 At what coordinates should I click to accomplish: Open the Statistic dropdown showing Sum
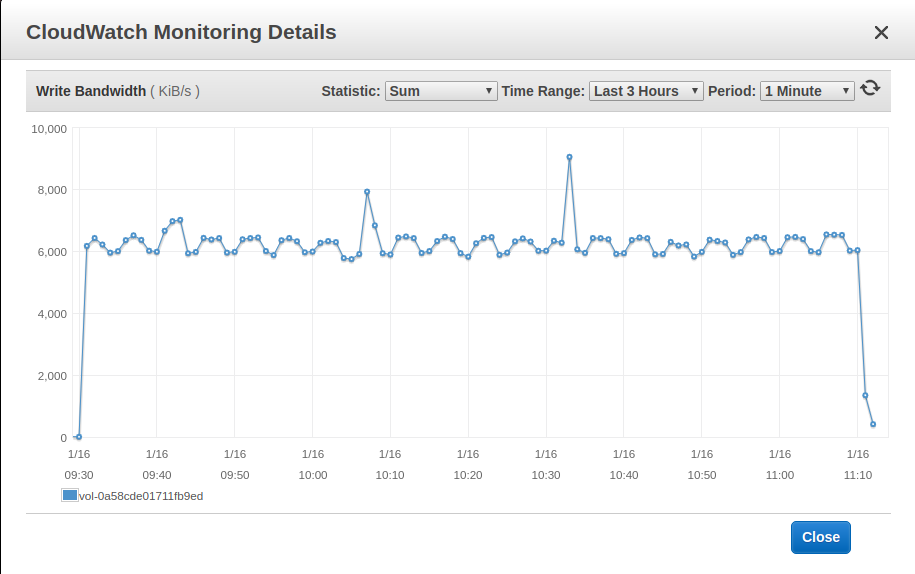(x=441, y=91)
